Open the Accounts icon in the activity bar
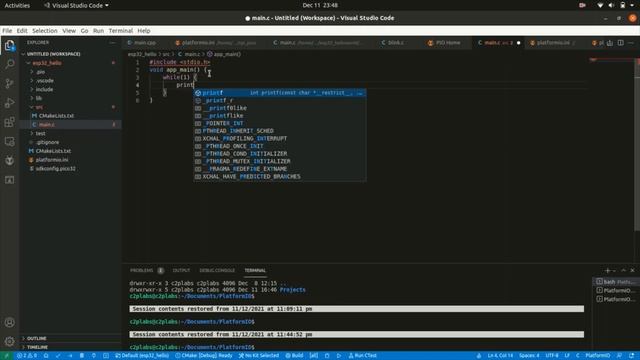640x360 pixels. pos(9,322)
